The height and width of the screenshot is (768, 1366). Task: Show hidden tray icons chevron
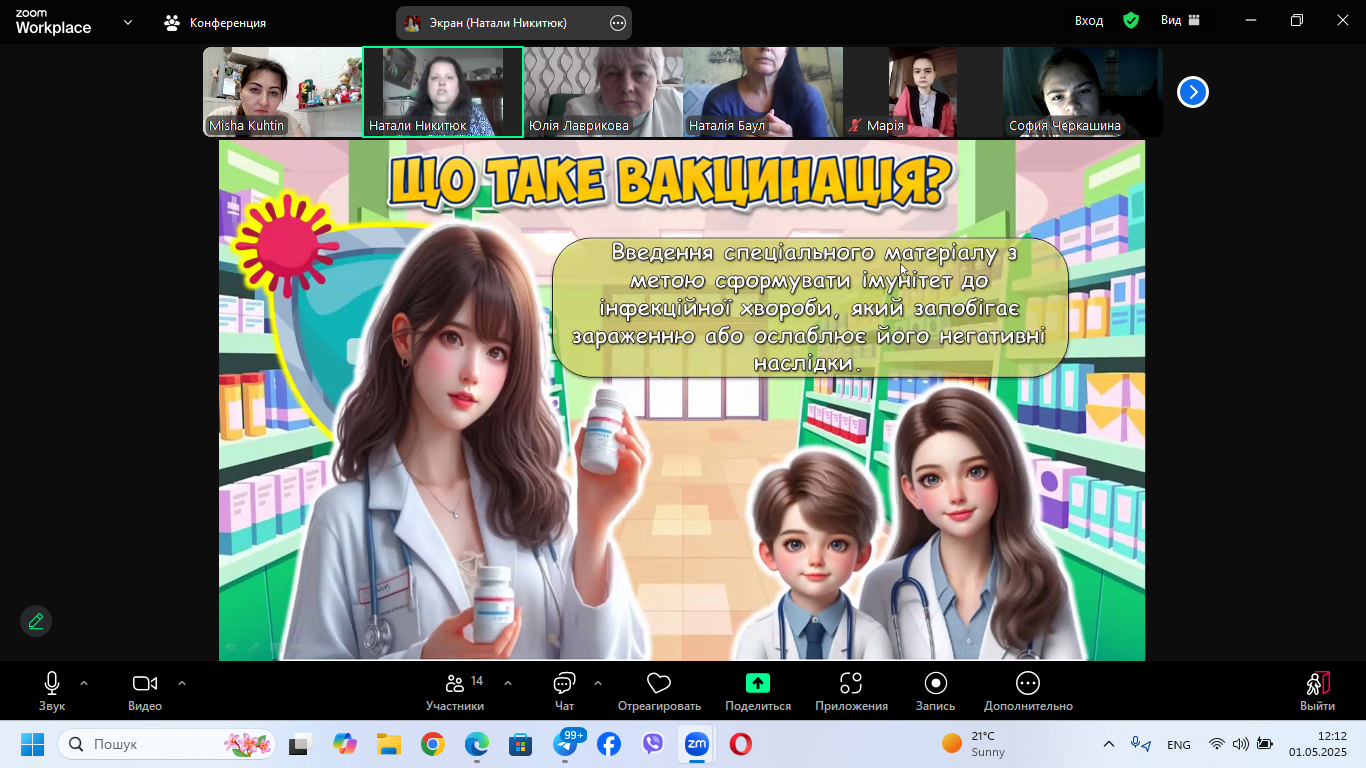[x=1109, y=744]
